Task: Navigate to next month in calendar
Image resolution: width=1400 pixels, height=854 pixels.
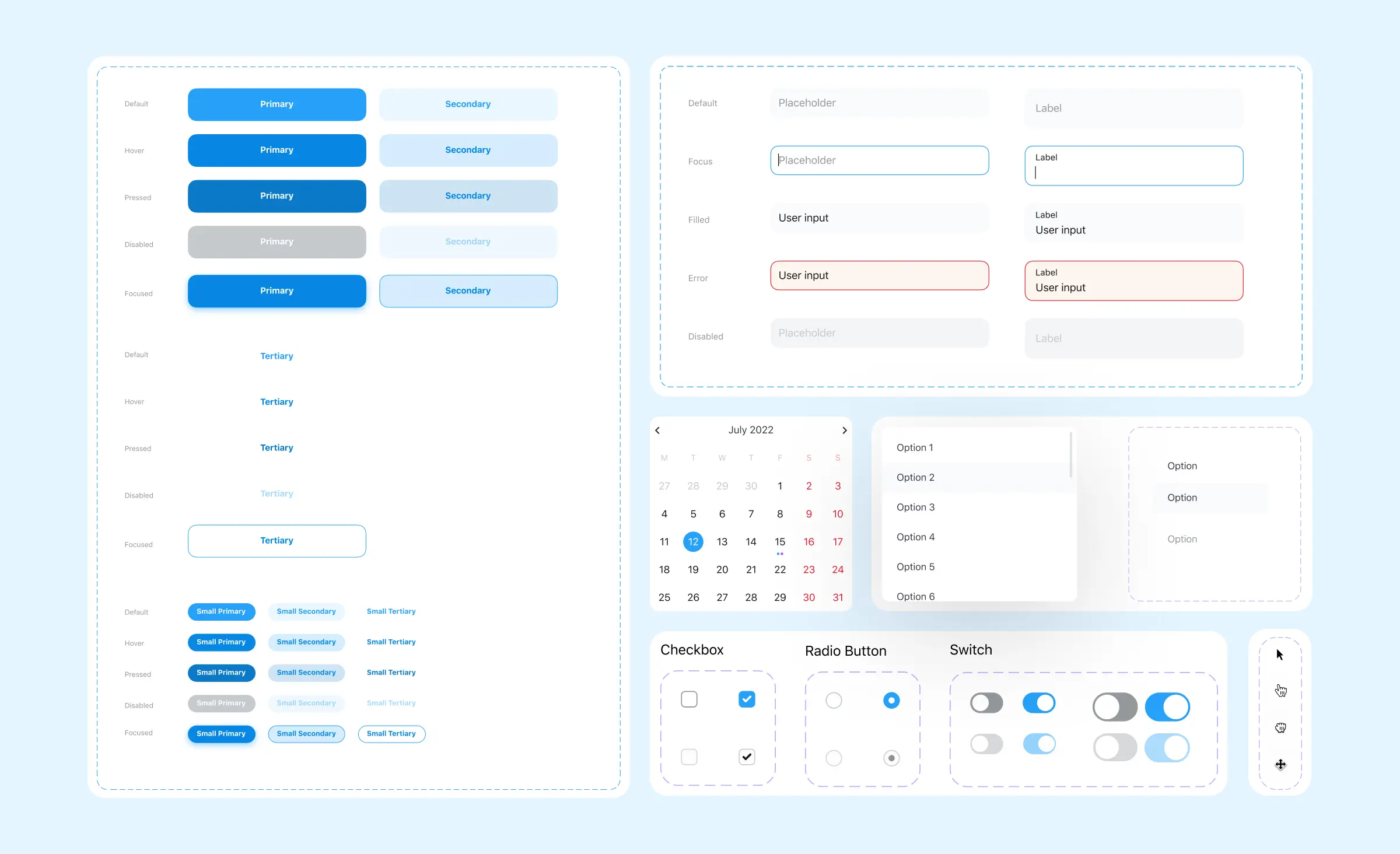Action: [845, 429]
